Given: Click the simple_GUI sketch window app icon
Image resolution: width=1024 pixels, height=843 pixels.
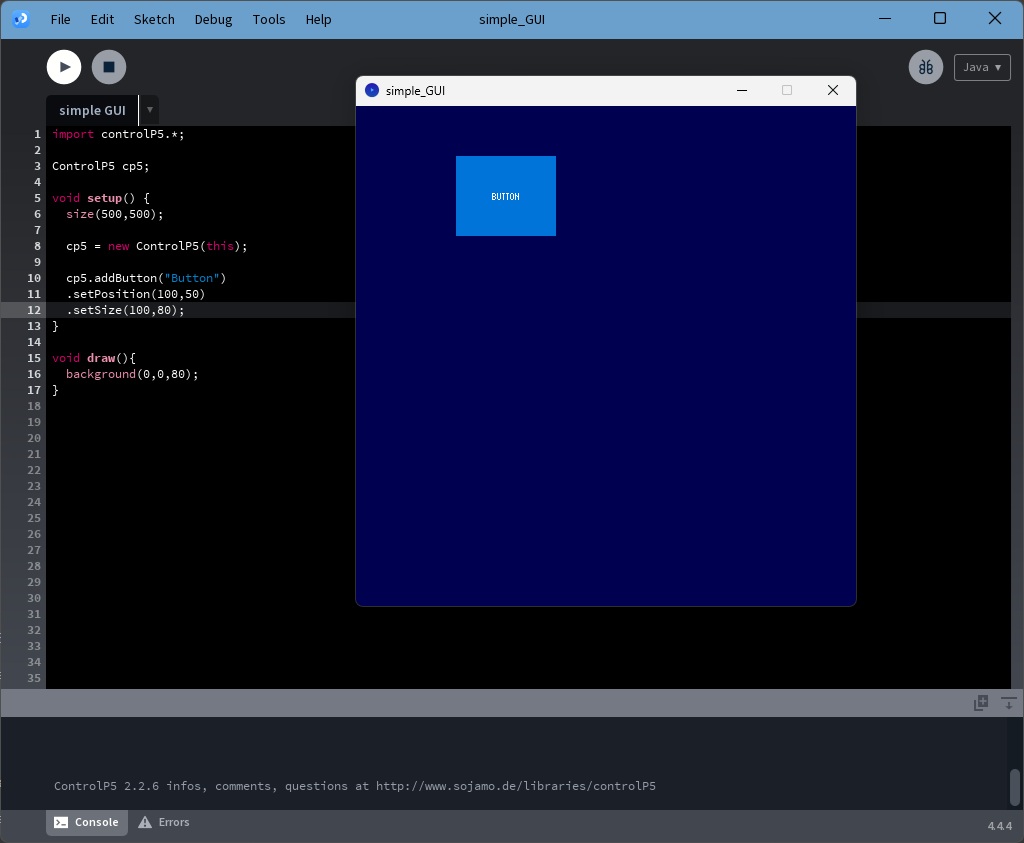Looking at the screenshot, I should pyautogui.click(x=372, y=90).
